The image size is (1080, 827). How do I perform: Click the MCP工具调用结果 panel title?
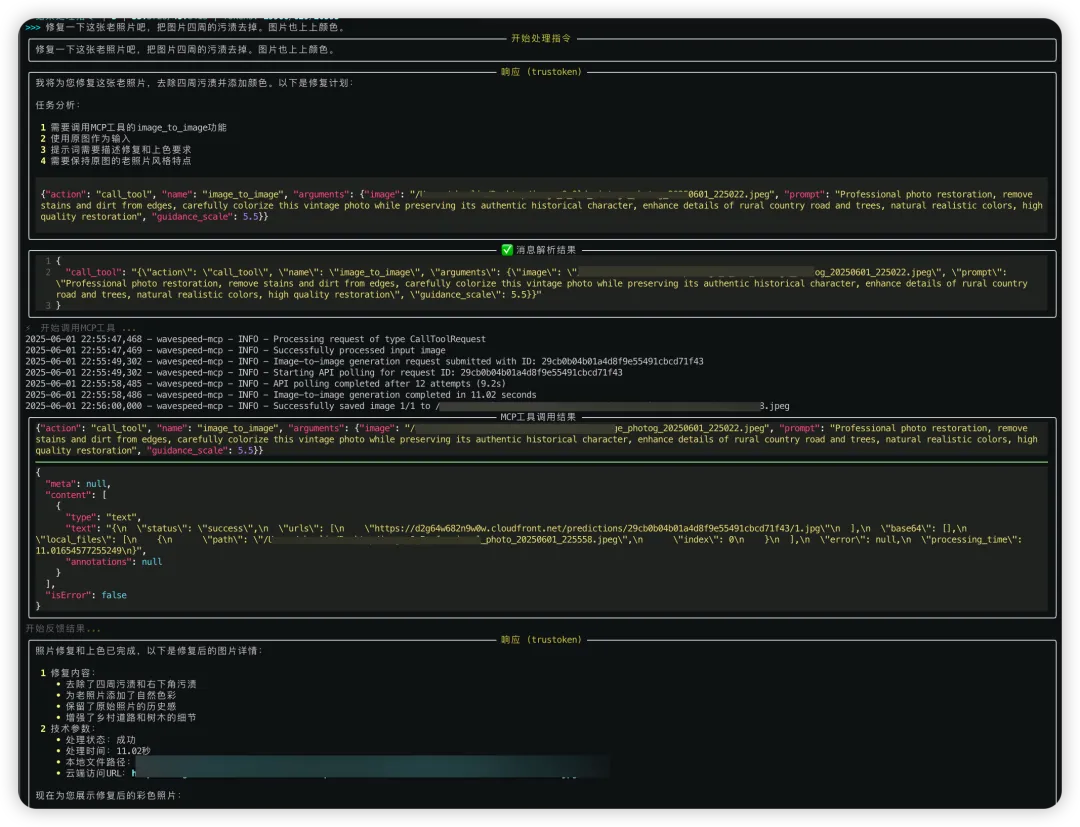coord(538,417)
